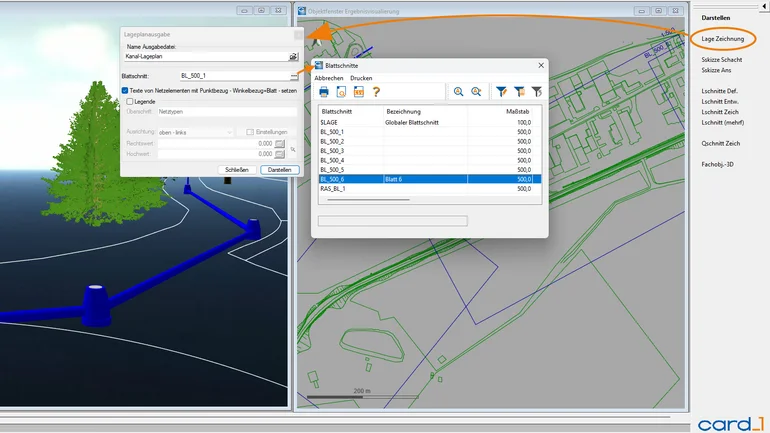Viewport: 770px width, 433px height.
Task: Open the Abbrechen menu
Action: [x=329, y=78]
